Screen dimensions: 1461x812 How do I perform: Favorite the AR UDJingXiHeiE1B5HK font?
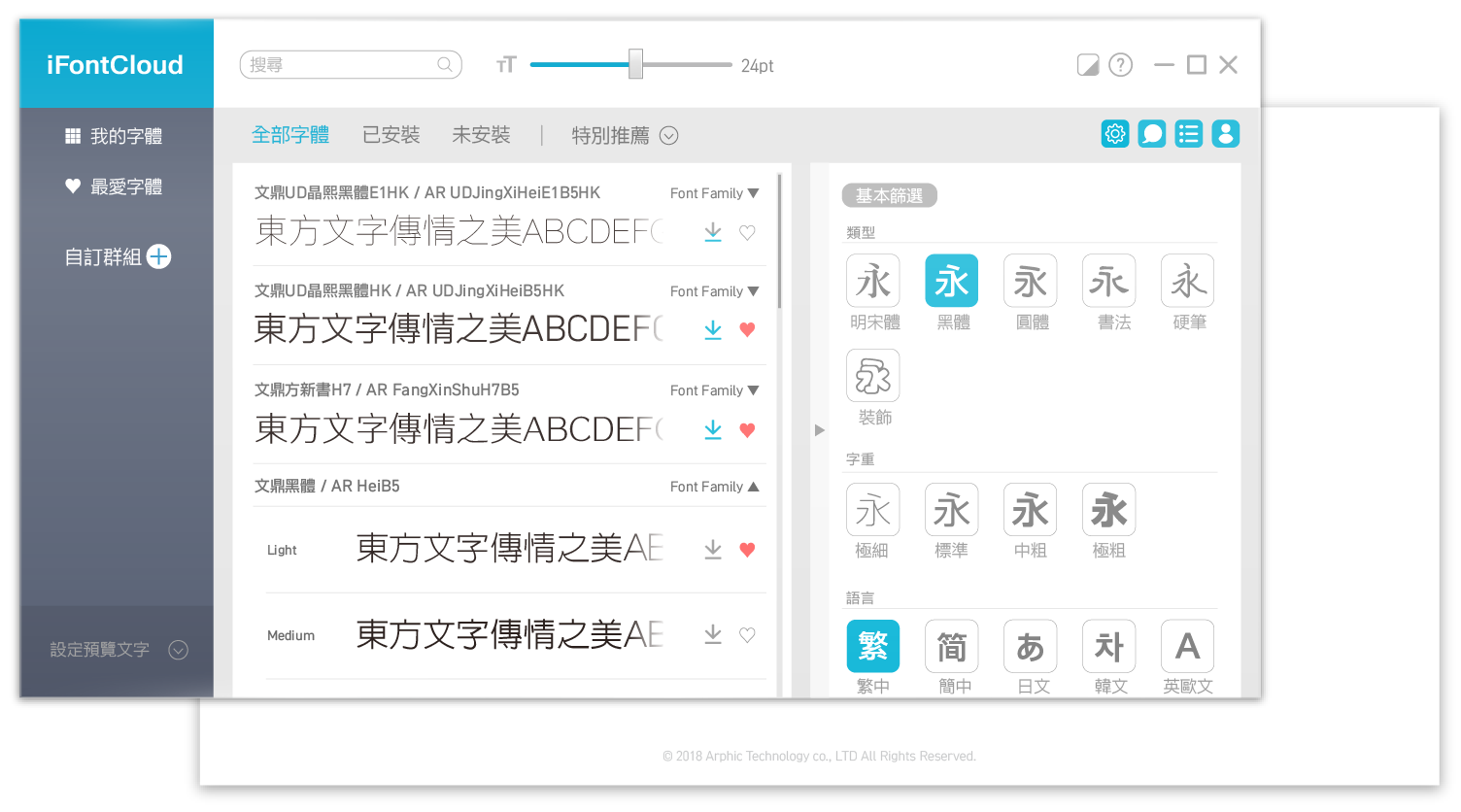click(747, 232)
